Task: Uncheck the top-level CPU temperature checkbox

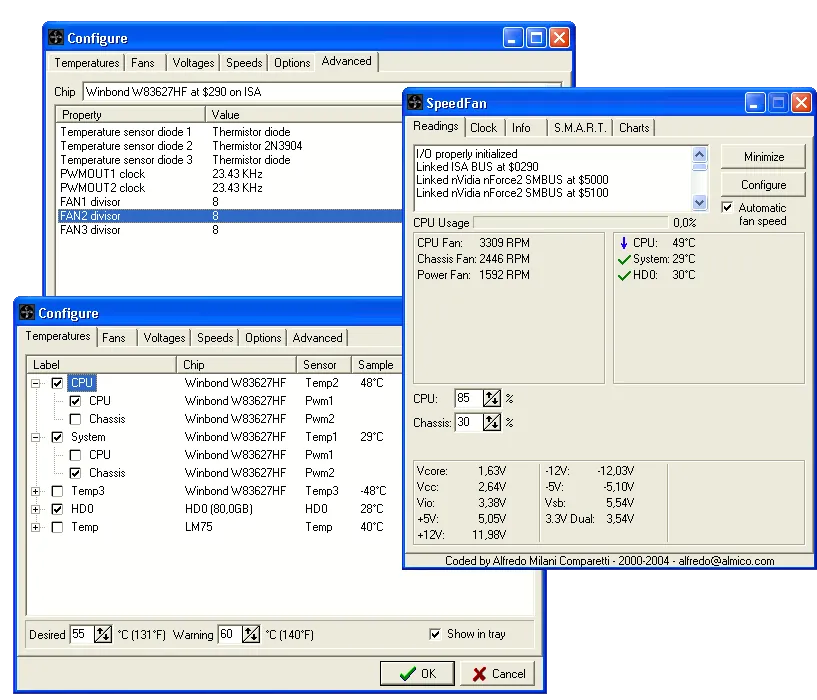Action: coord(57,383)
